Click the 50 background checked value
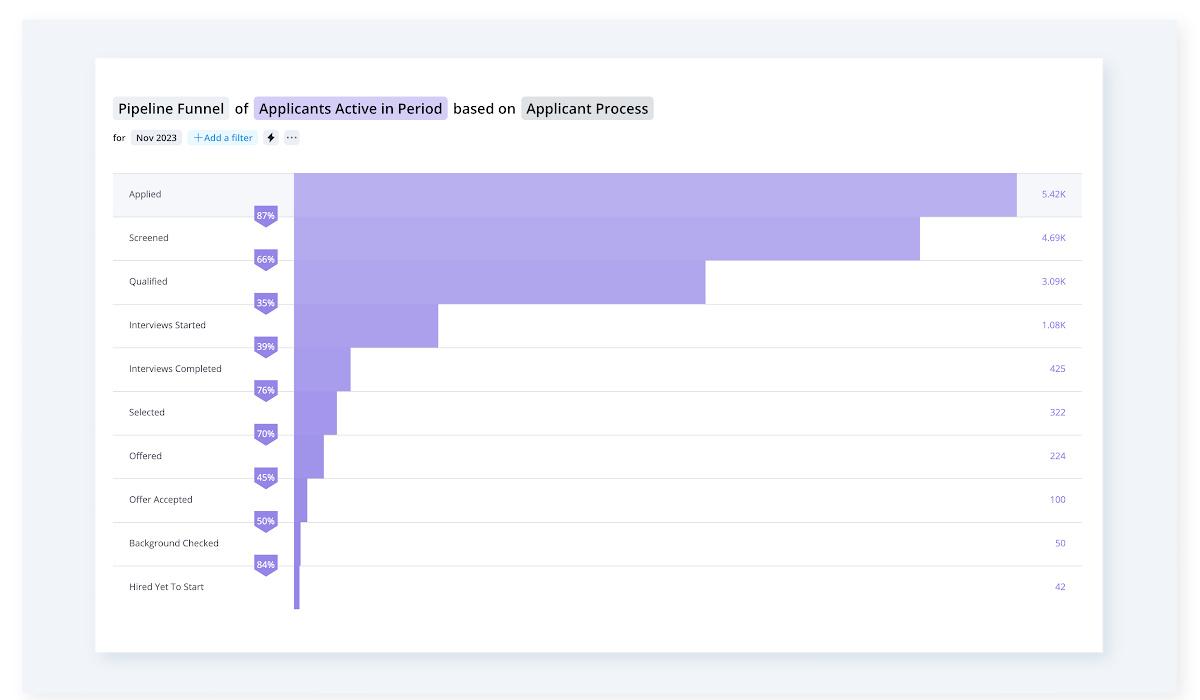Screen dimensions: 1200x700 [x=1060, y=543]
